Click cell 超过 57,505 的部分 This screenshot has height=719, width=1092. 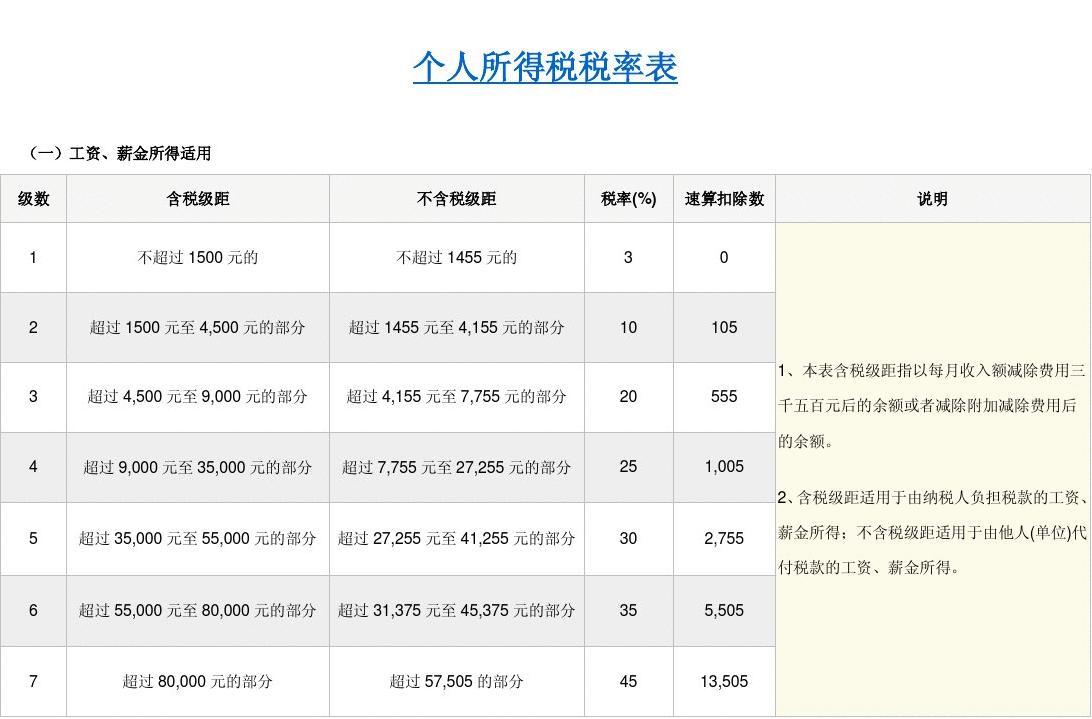457,681
